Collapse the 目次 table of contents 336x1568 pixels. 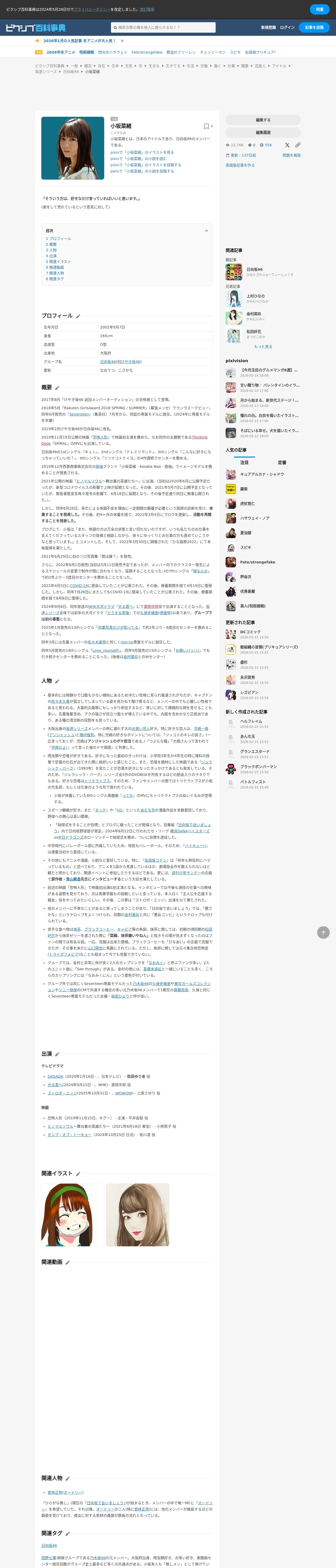206,231
